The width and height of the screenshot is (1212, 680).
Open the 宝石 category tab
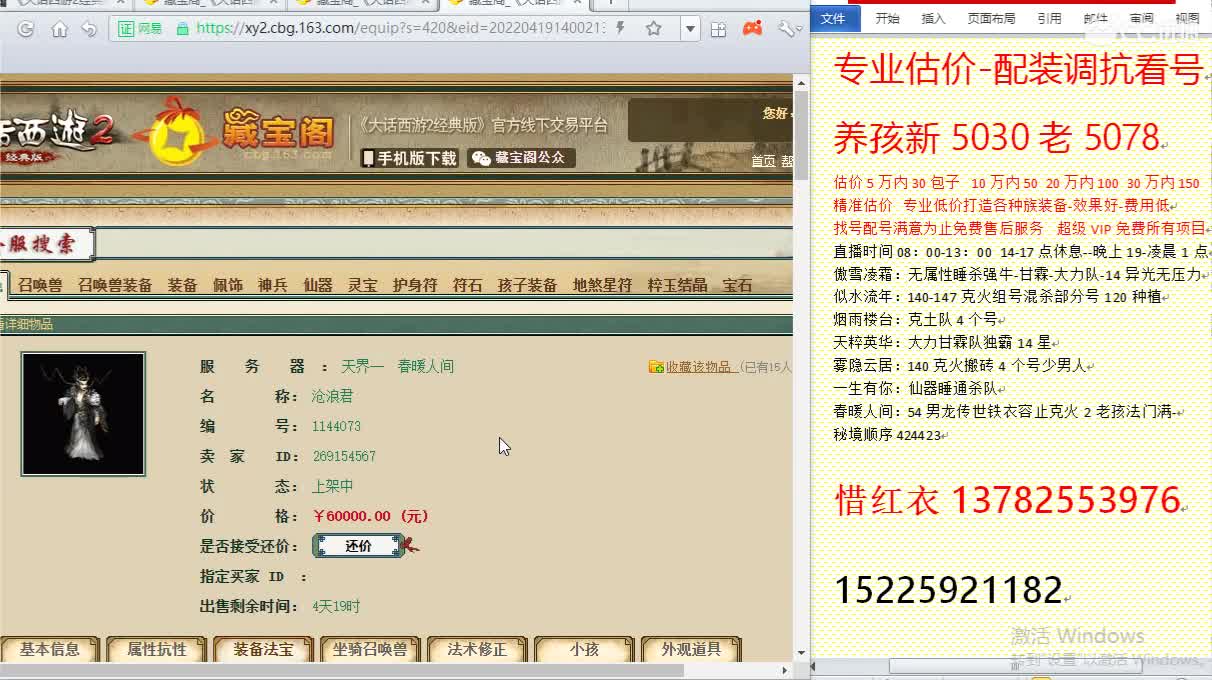tap(737, 285)
